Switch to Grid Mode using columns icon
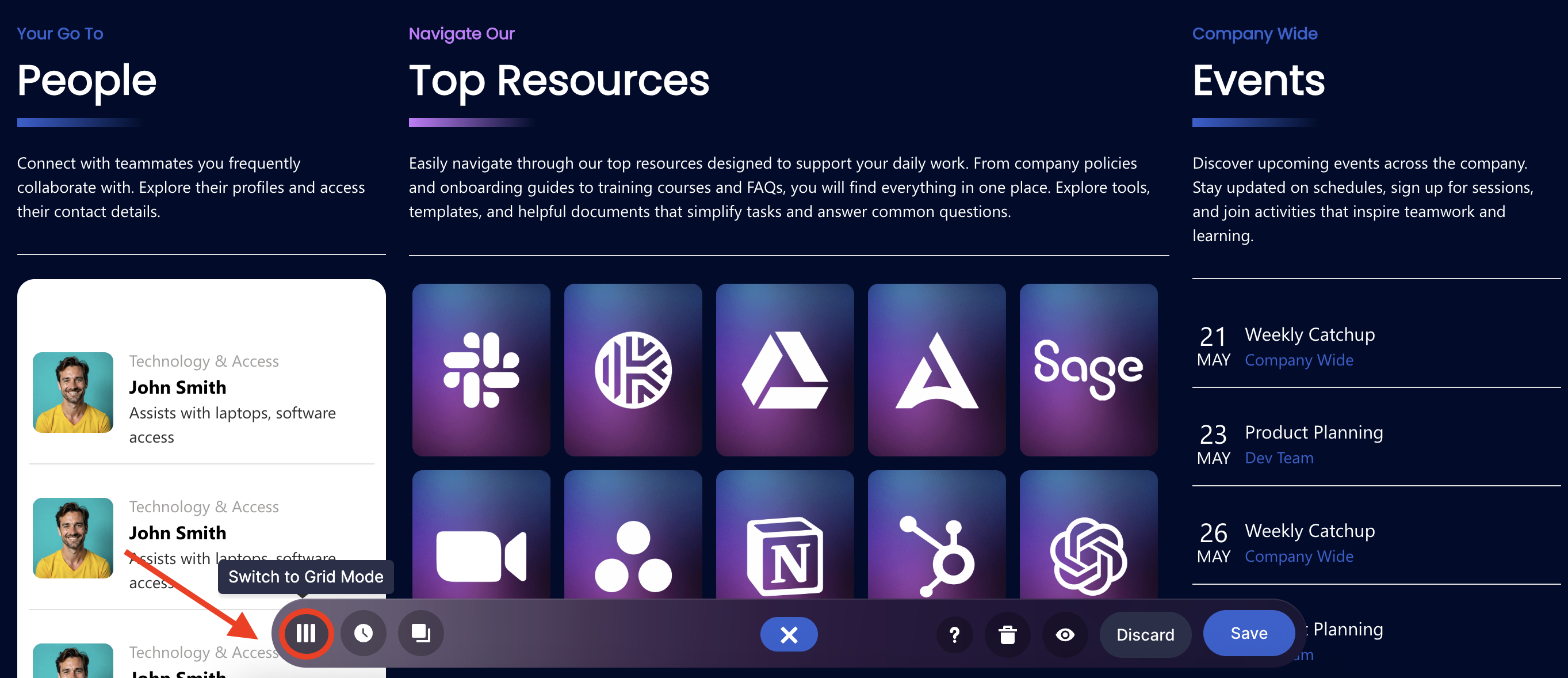Screen dimensions: 1568x678 click(306, 634)
